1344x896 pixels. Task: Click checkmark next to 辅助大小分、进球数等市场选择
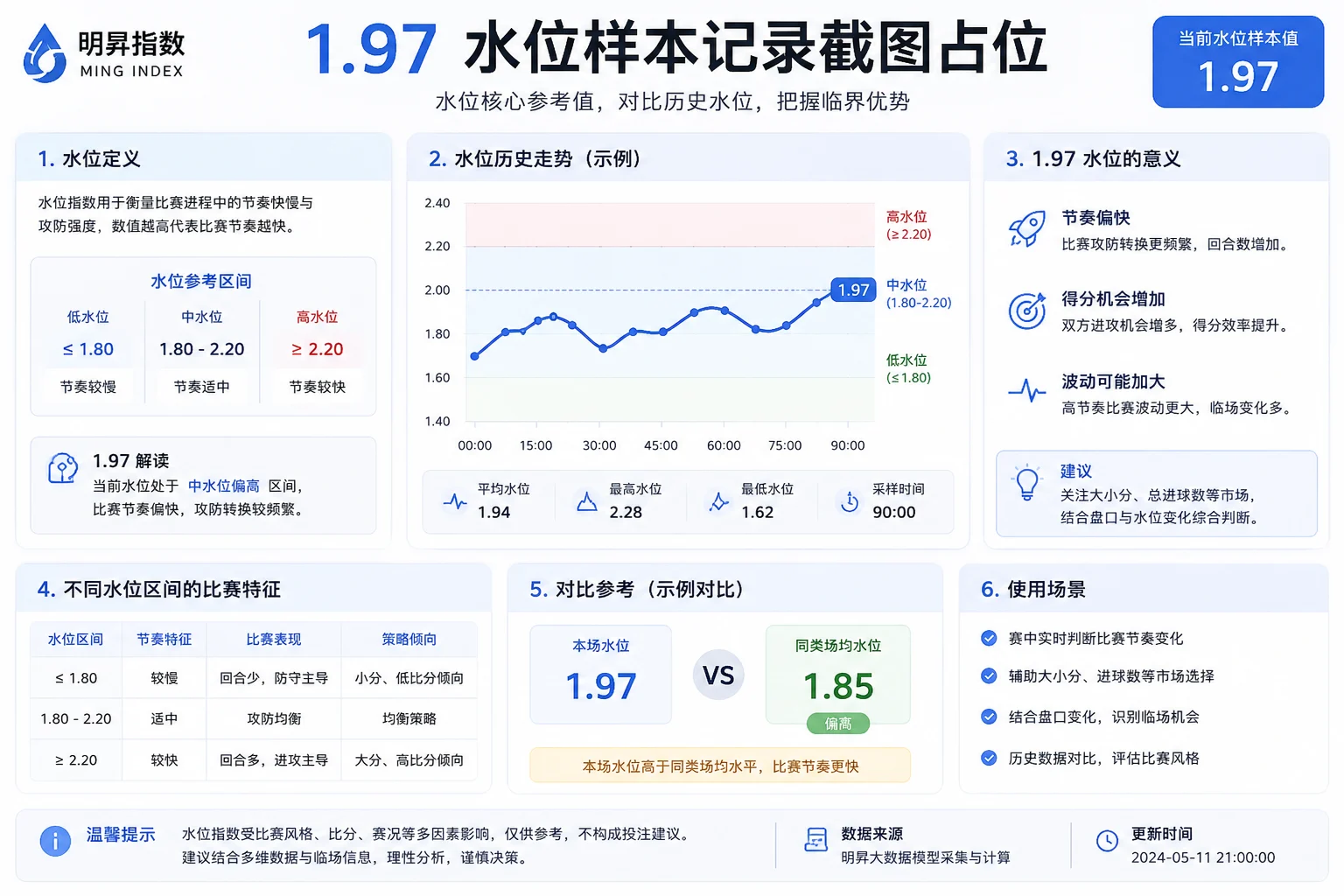(x=989, y=675)
